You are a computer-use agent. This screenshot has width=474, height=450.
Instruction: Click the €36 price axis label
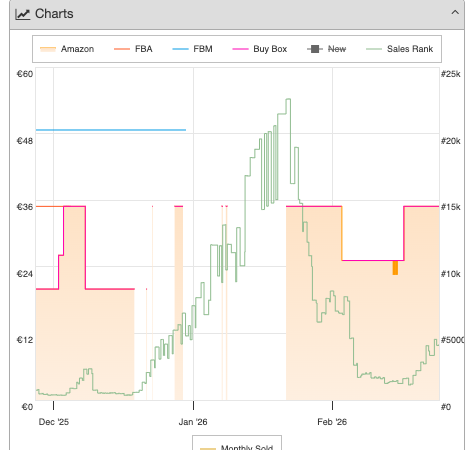[x=25, y=207]
